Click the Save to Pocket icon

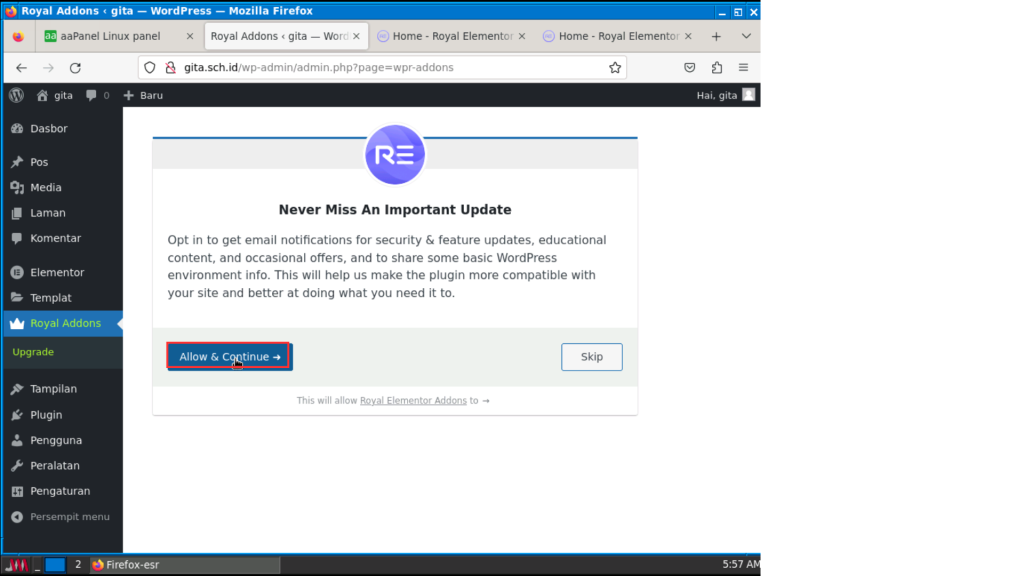[x=690, y=68]
